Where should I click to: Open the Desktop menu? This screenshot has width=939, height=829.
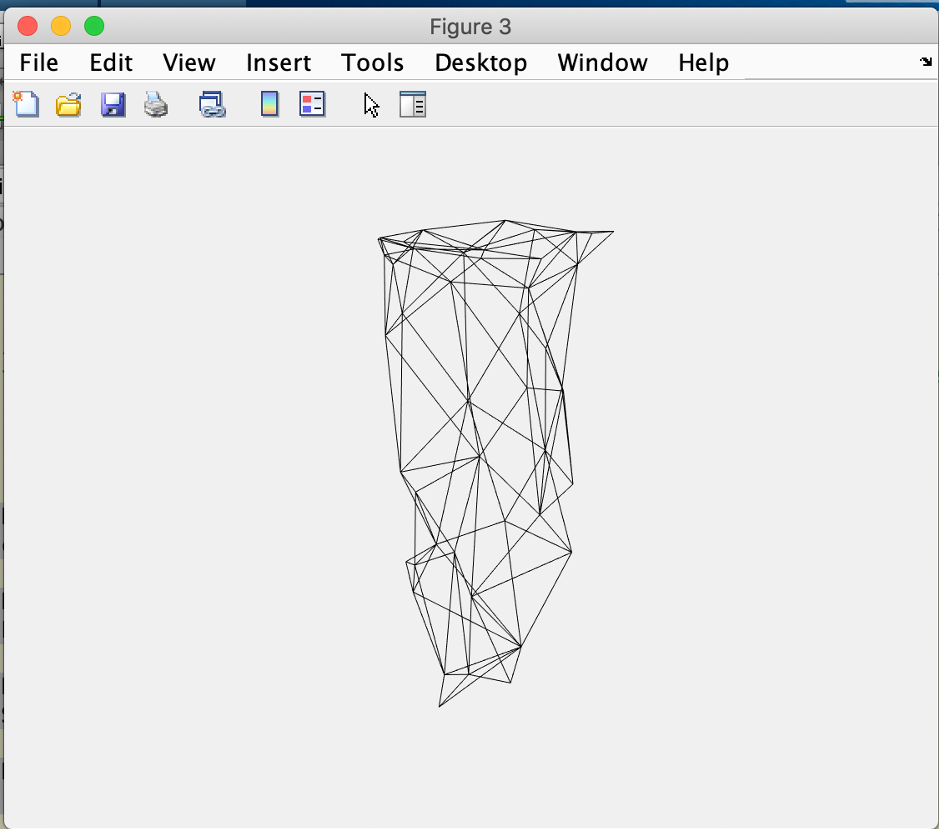click(480, 63)
